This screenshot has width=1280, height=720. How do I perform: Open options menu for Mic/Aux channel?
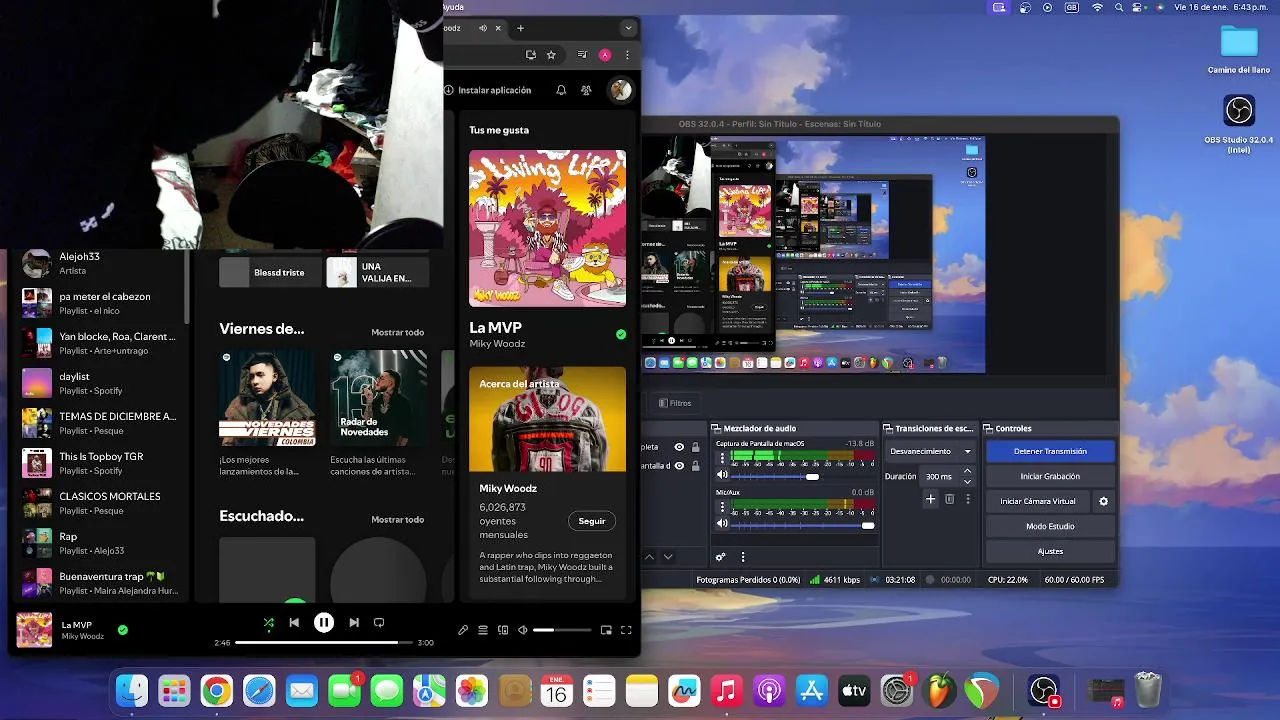tap(722, 508)
